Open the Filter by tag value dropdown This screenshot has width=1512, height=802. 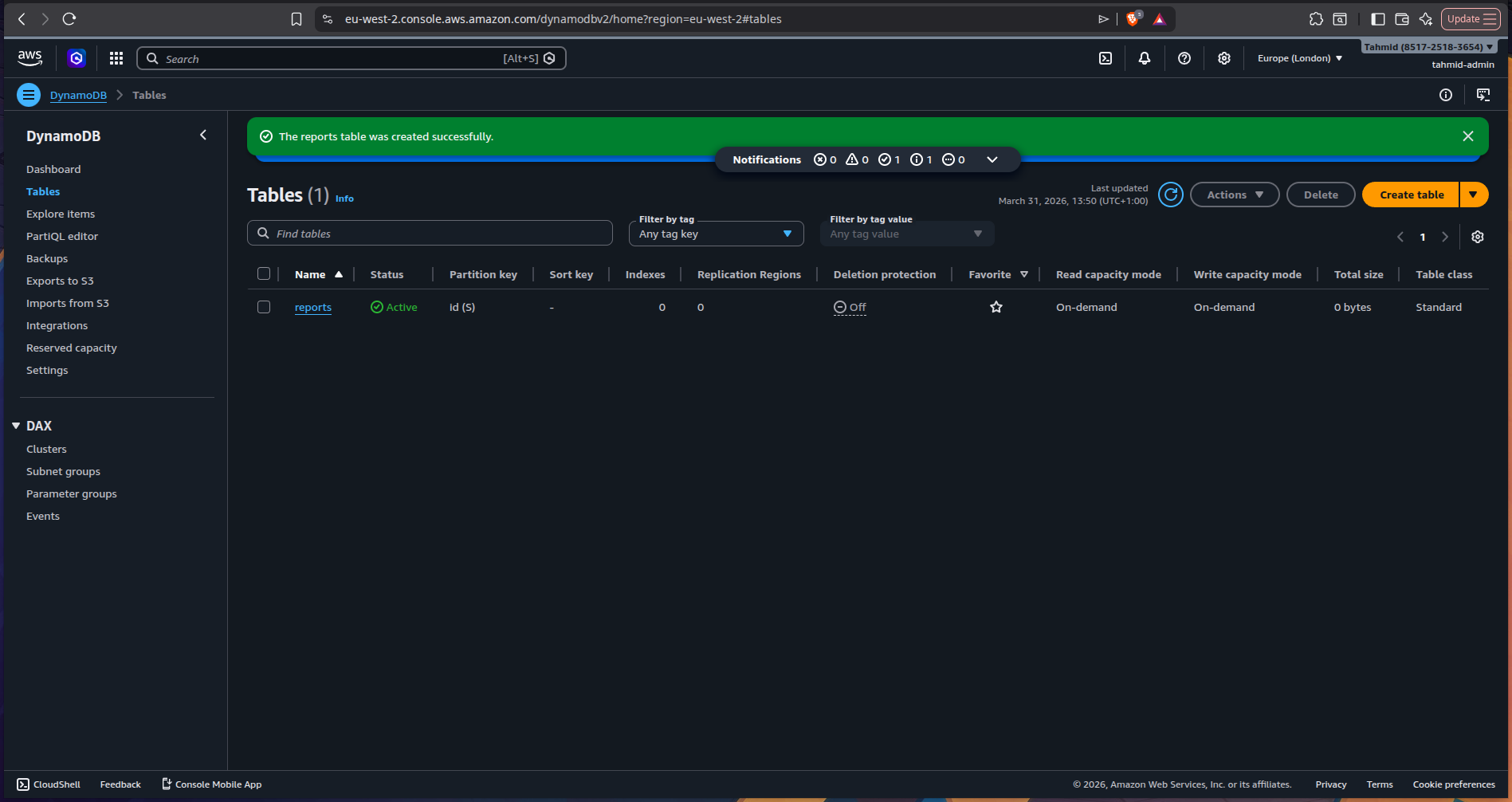(907, 234)
